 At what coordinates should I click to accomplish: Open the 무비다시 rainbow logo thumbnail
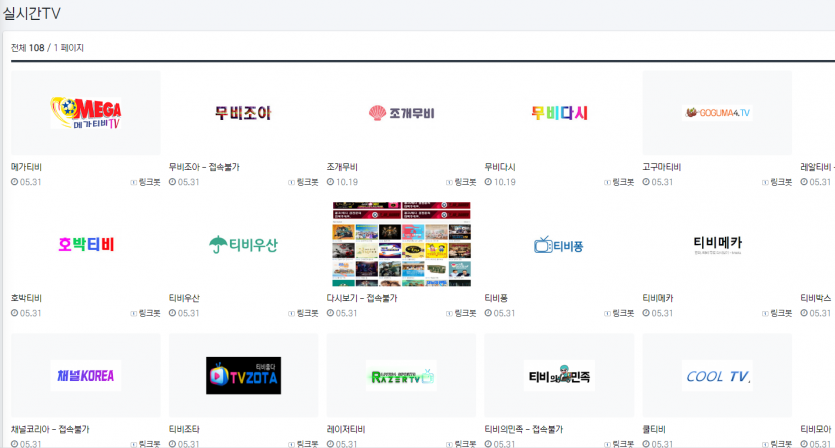[x=559, y=113]
